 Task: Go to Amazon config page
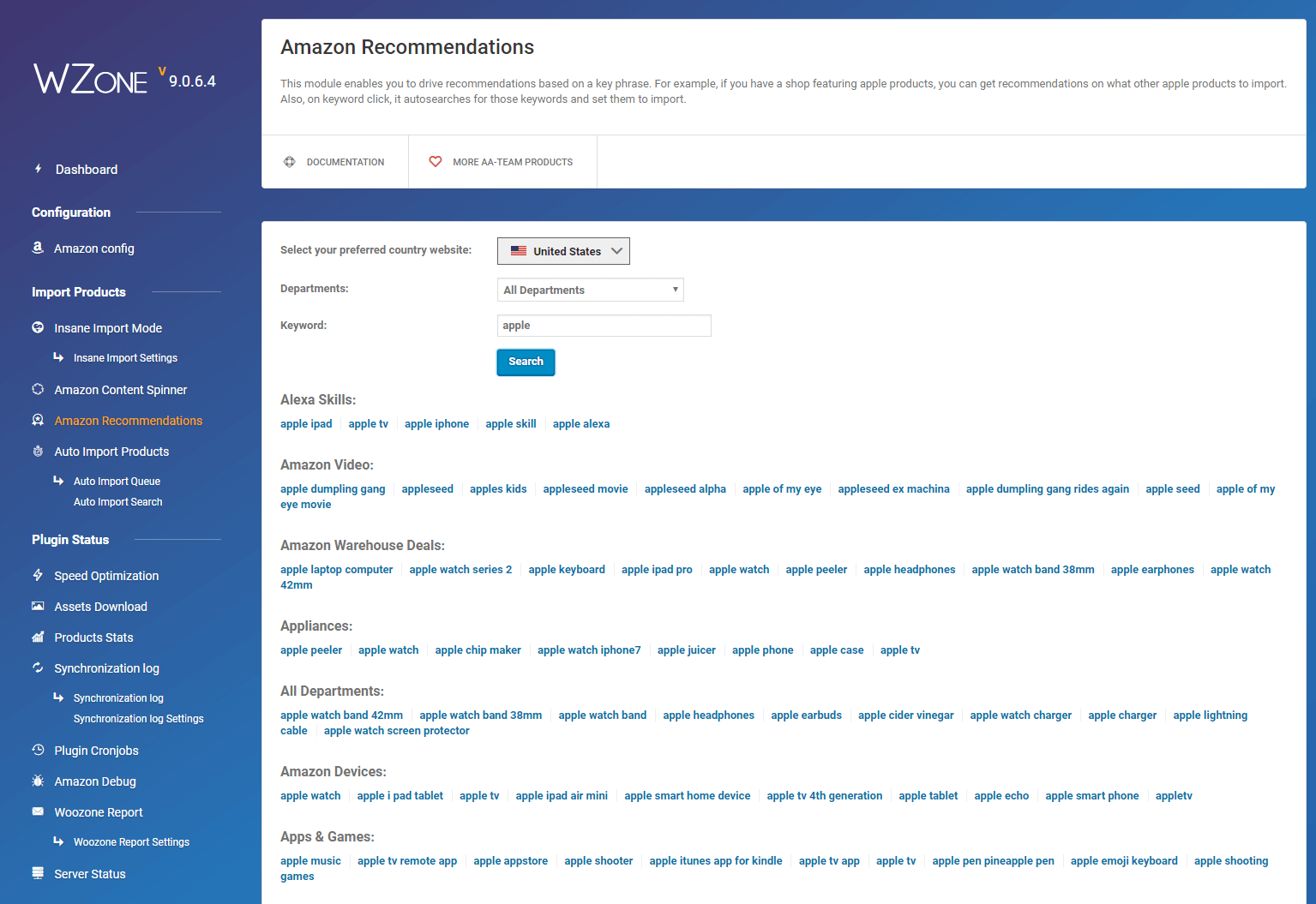[94, 248]
